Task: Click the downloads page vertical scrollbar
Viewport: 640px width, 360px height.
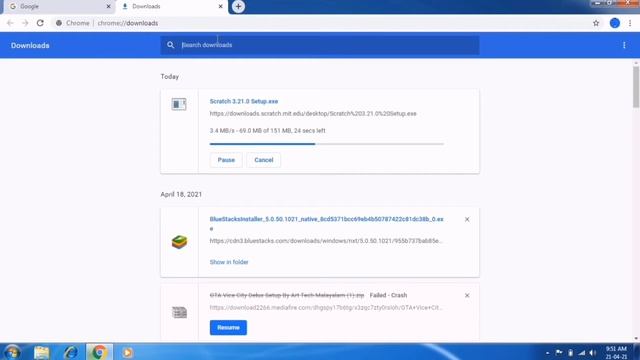Action: click(x=636, y=87)
